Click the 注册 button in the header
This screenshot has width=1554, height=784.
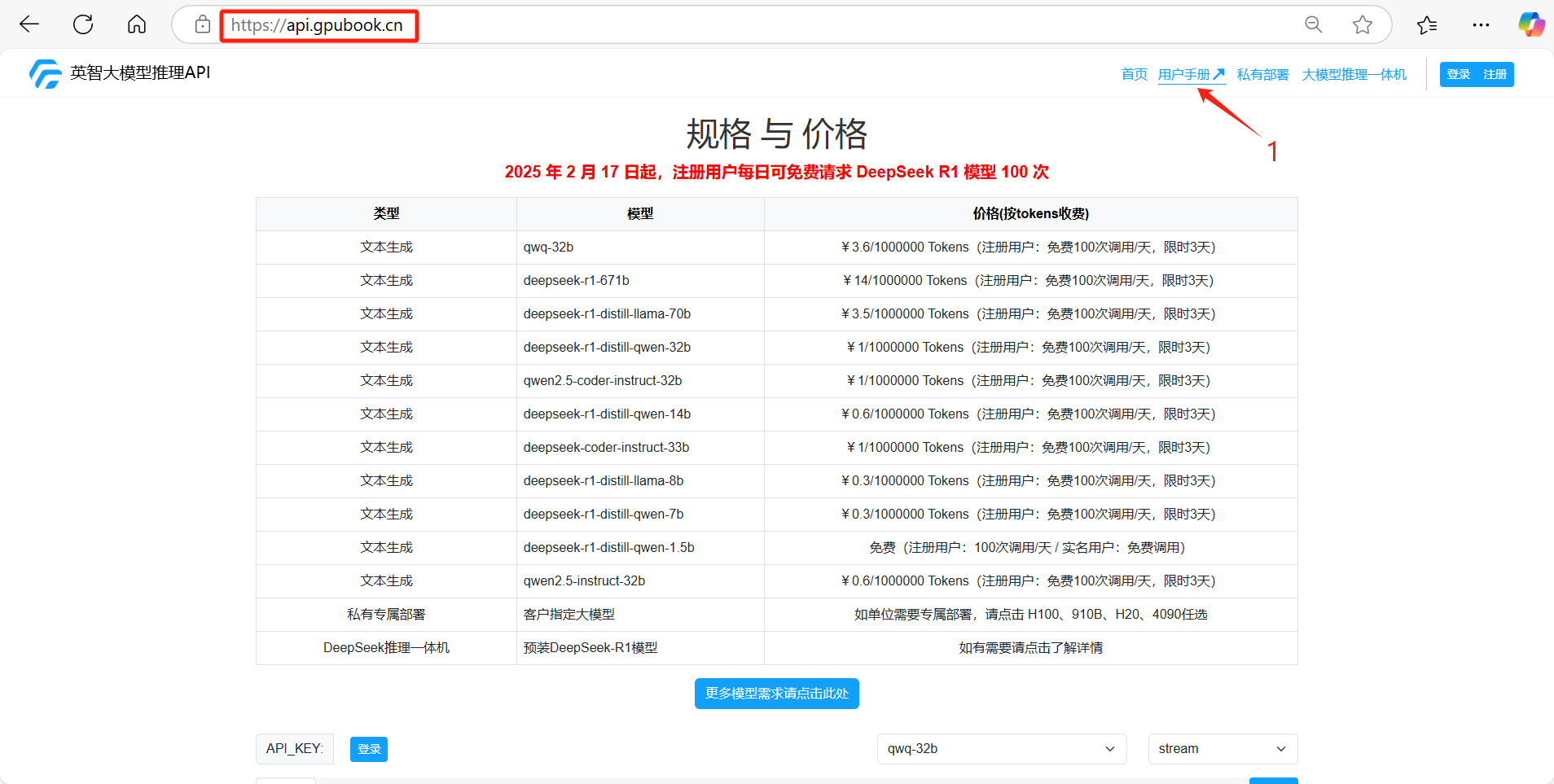pos(1495,74)
